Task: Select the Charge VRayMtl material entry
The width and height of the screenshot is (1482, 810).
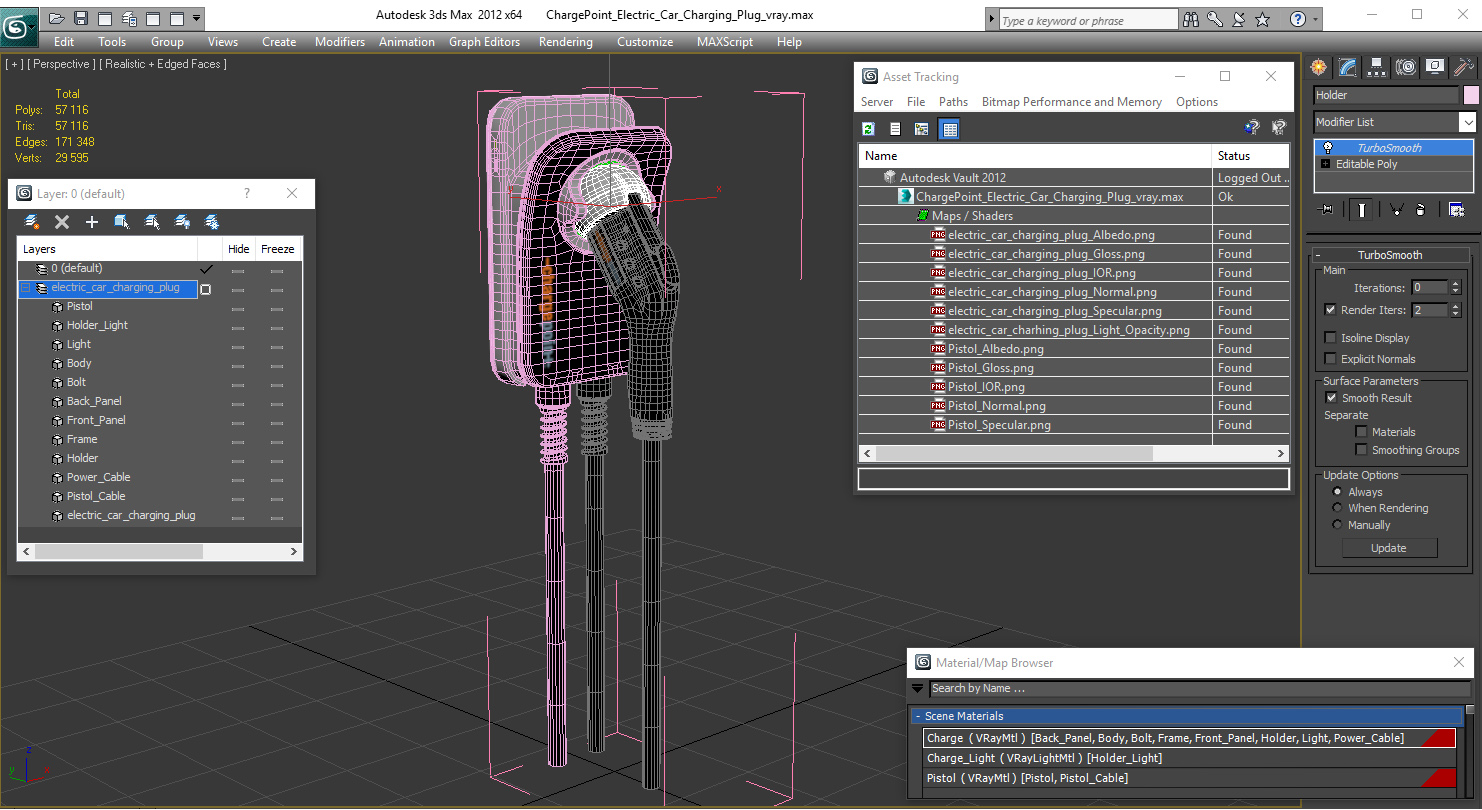Action: (1189, 738)
